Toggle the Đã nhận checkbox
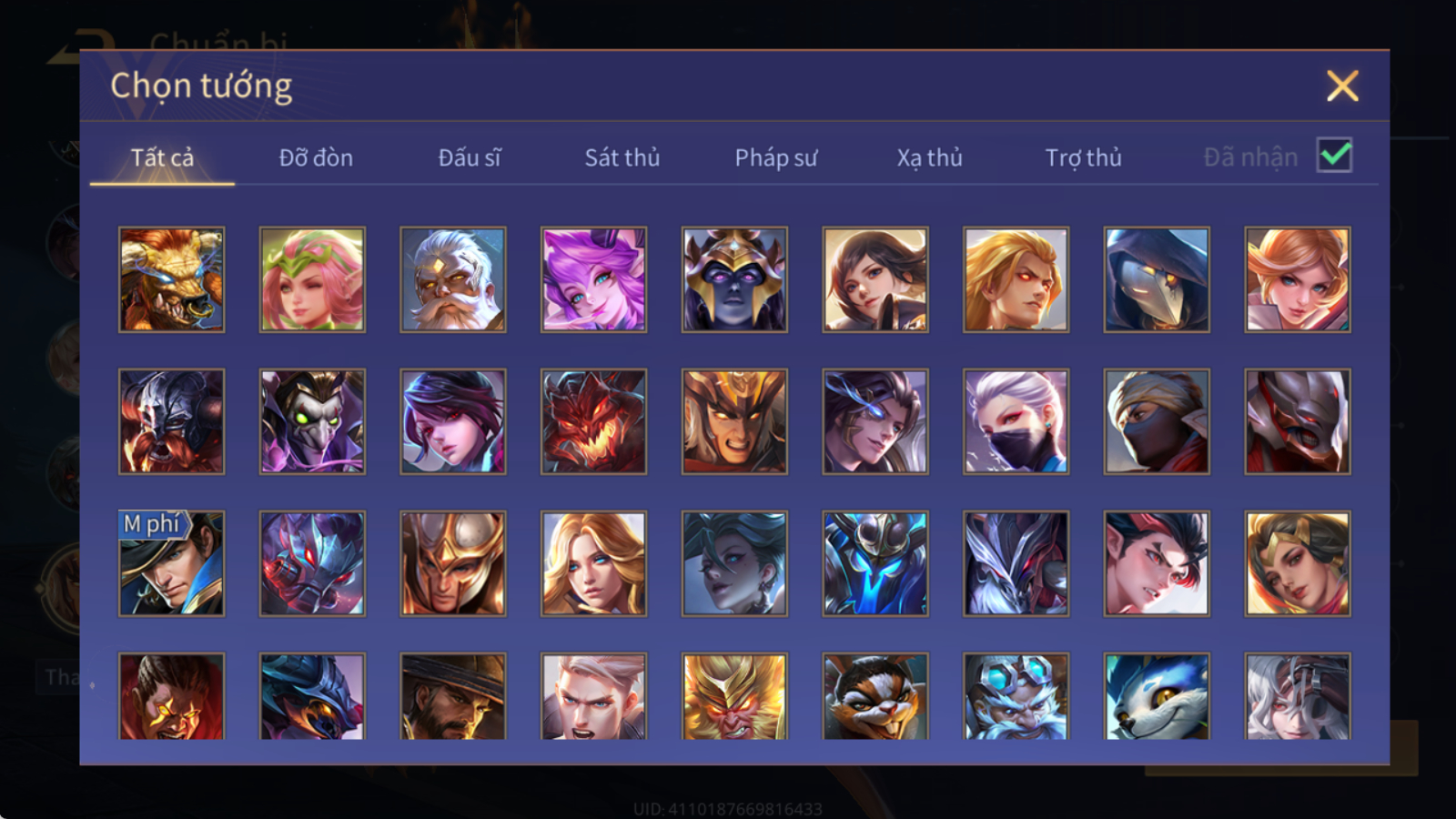The image size is (1456, 819). [x=1334, y=156]
